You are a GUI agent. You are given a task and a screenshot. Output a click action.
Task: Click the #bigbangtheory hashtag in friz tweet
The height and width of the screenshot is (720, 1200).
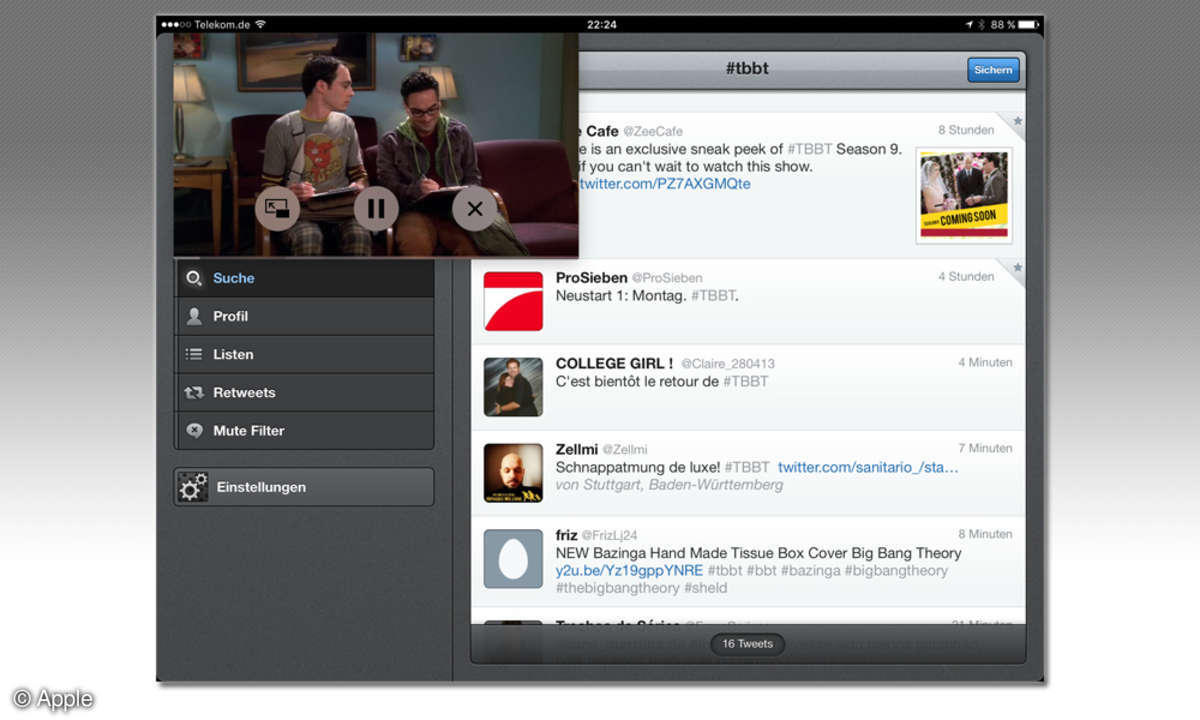tap(896, 570)
